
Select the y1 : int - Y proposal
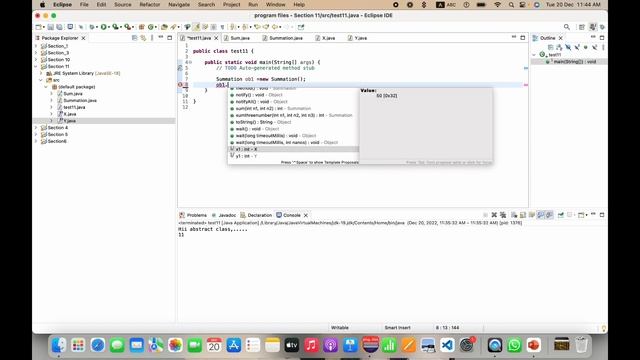[x=293, y=156]
